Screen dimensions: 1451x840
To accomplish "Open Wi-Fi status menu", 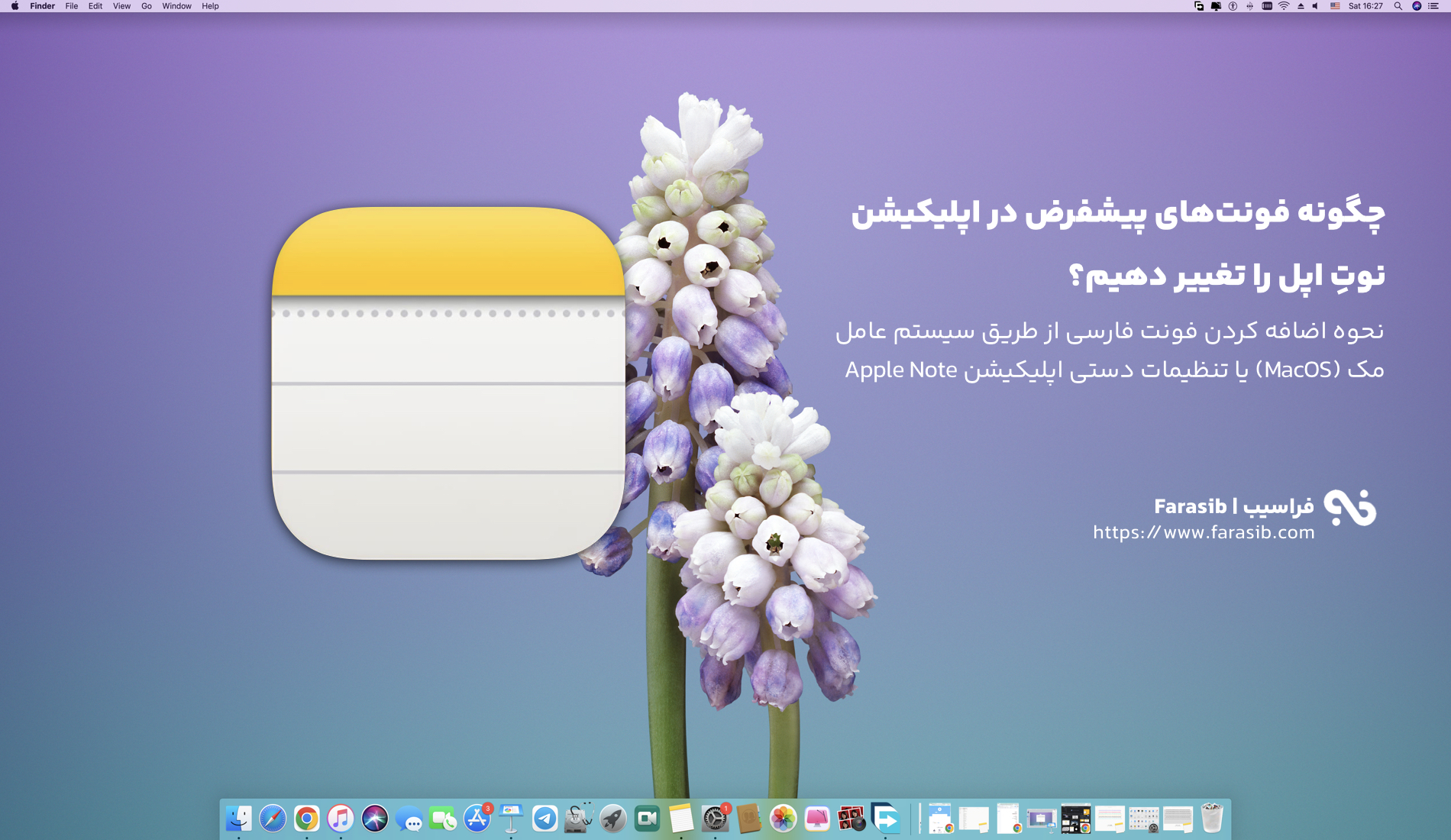I will click(1284, 6).
